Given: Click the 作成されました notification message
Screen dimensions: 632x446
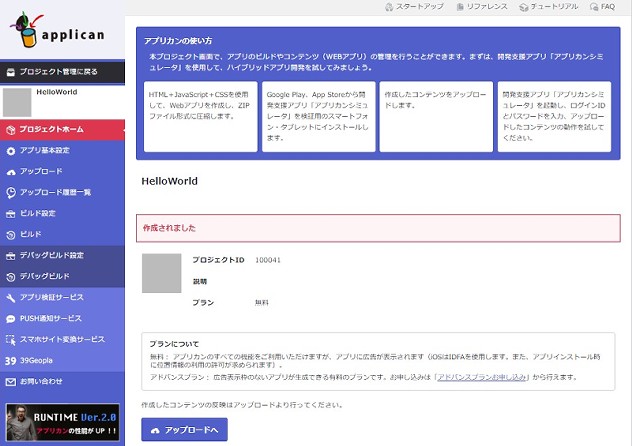Looking at the screenshot, I should tap(378, 228).
